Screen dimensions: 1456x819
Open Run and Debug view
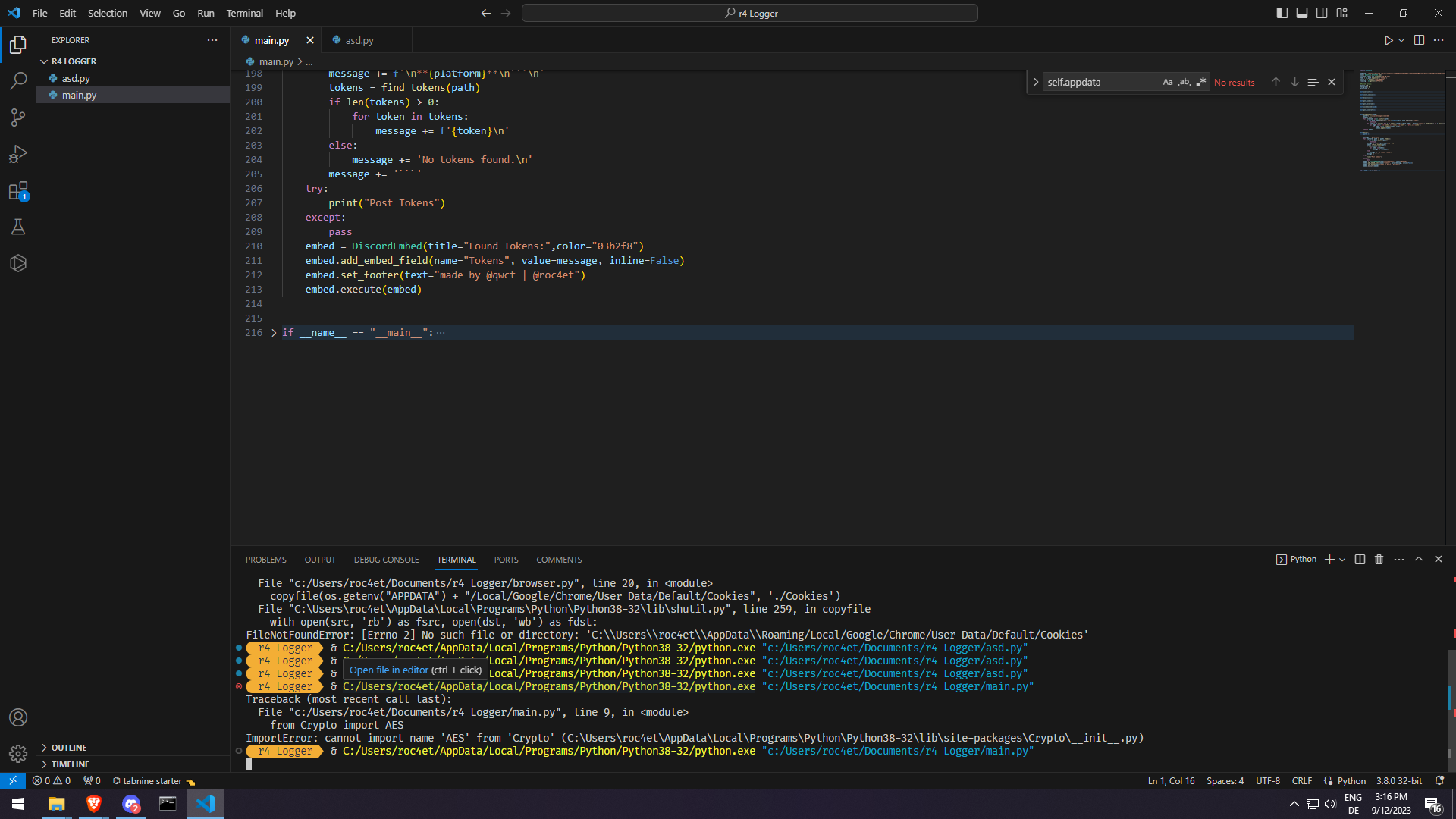coord(18,154)
